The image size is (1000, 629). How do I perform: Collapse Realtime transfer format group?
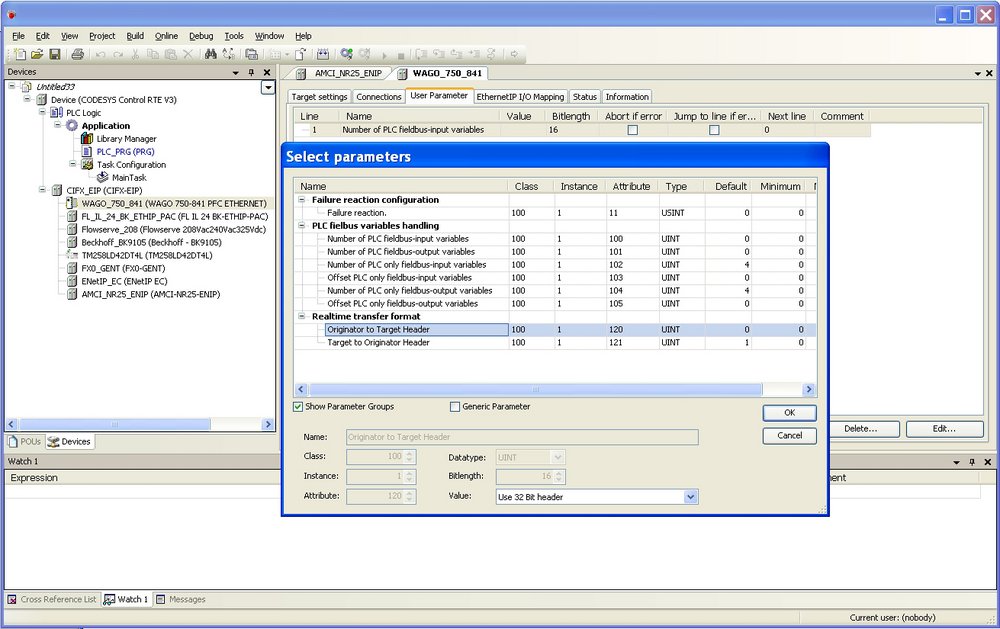(302, 316)
